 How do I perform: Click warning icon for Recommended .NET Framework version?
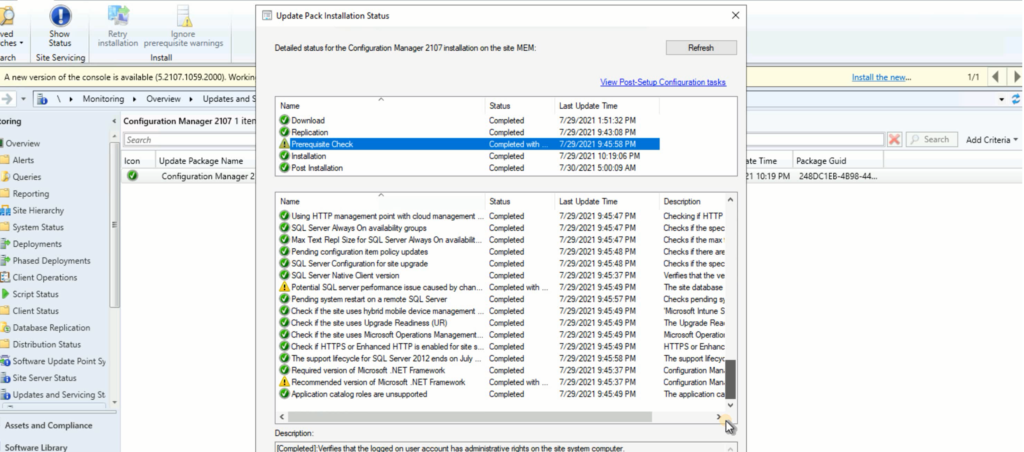[x=284, y=382]
